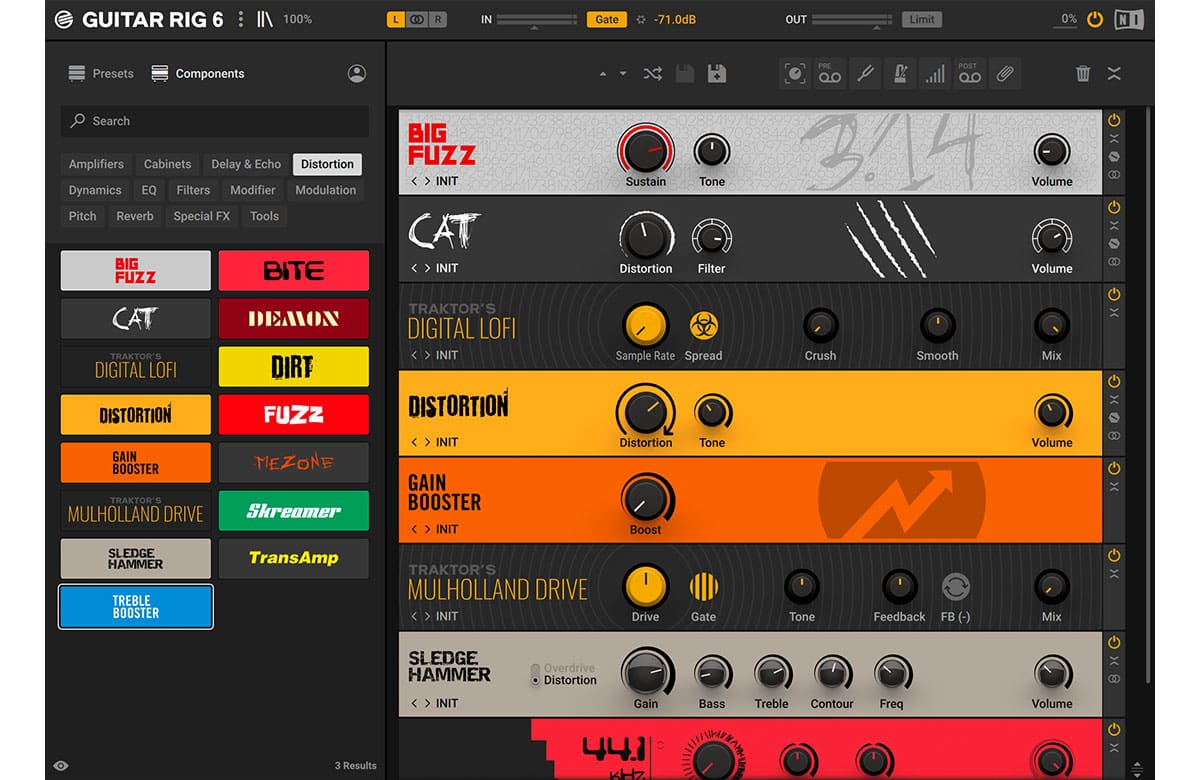Open the INIT preset list on Gain Booster
This screenshot has width=1200, height=780.
click(447, 529)
